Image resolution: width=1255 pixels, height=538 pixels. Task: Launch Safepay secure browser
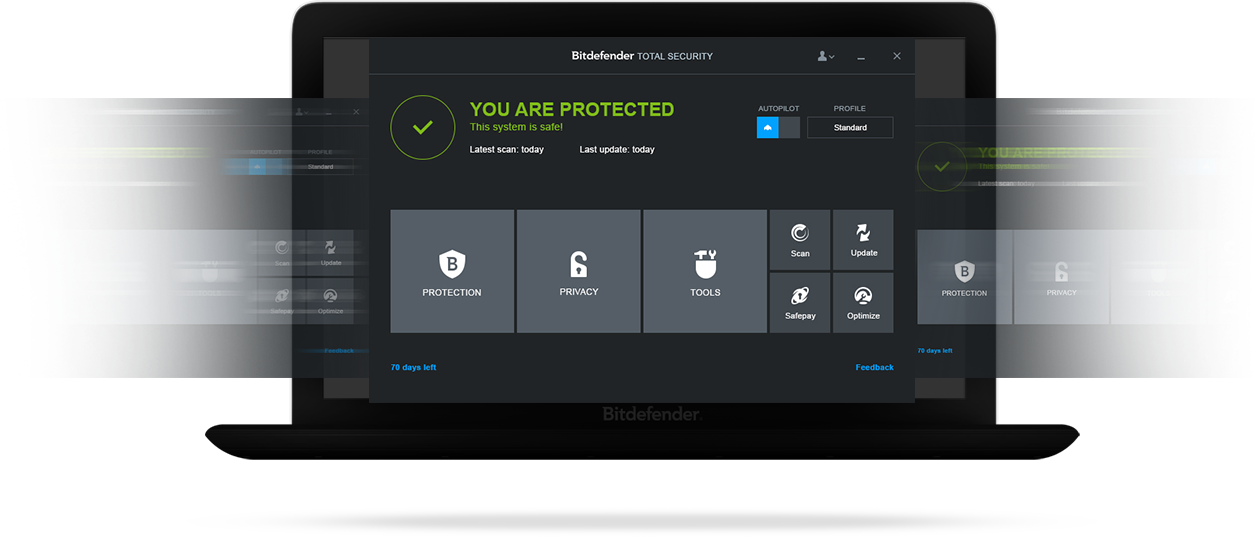click(x=800, y=303)
